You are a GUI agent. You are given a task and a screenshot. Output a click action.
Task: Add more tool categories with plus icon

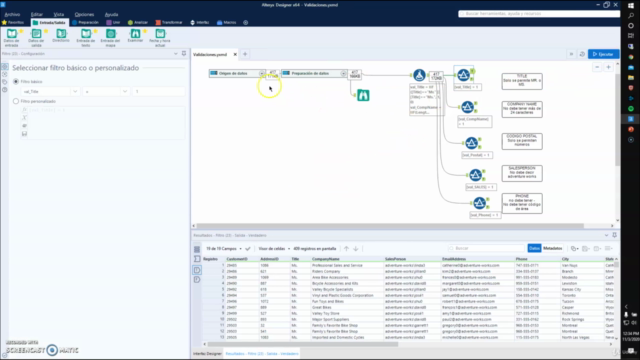245,22
